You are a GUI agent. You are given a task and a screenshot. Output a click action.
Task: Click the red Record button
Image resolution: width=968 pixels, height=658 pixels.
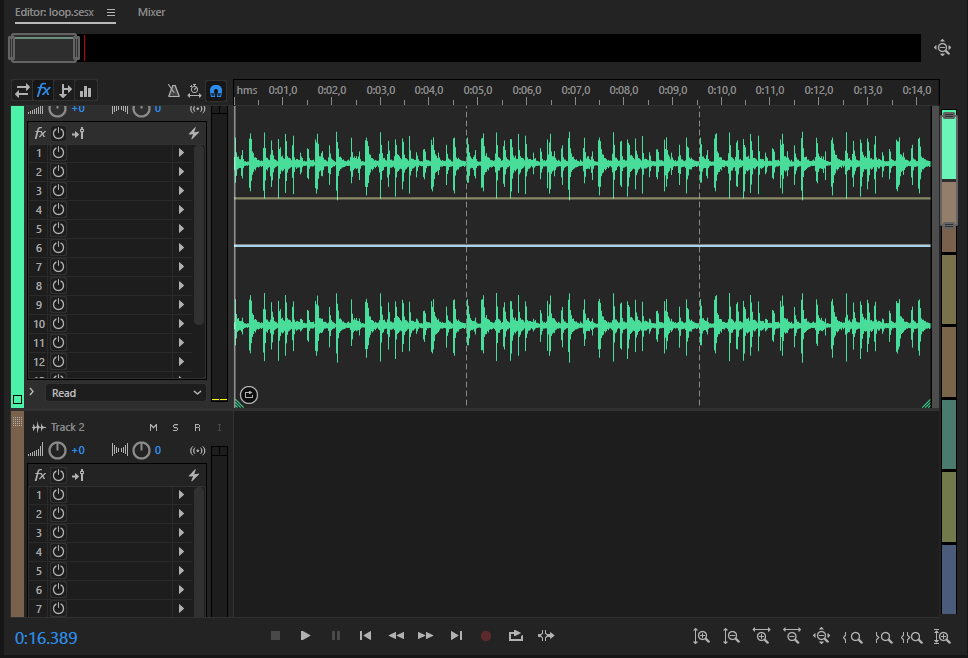(x=486, y=635)
